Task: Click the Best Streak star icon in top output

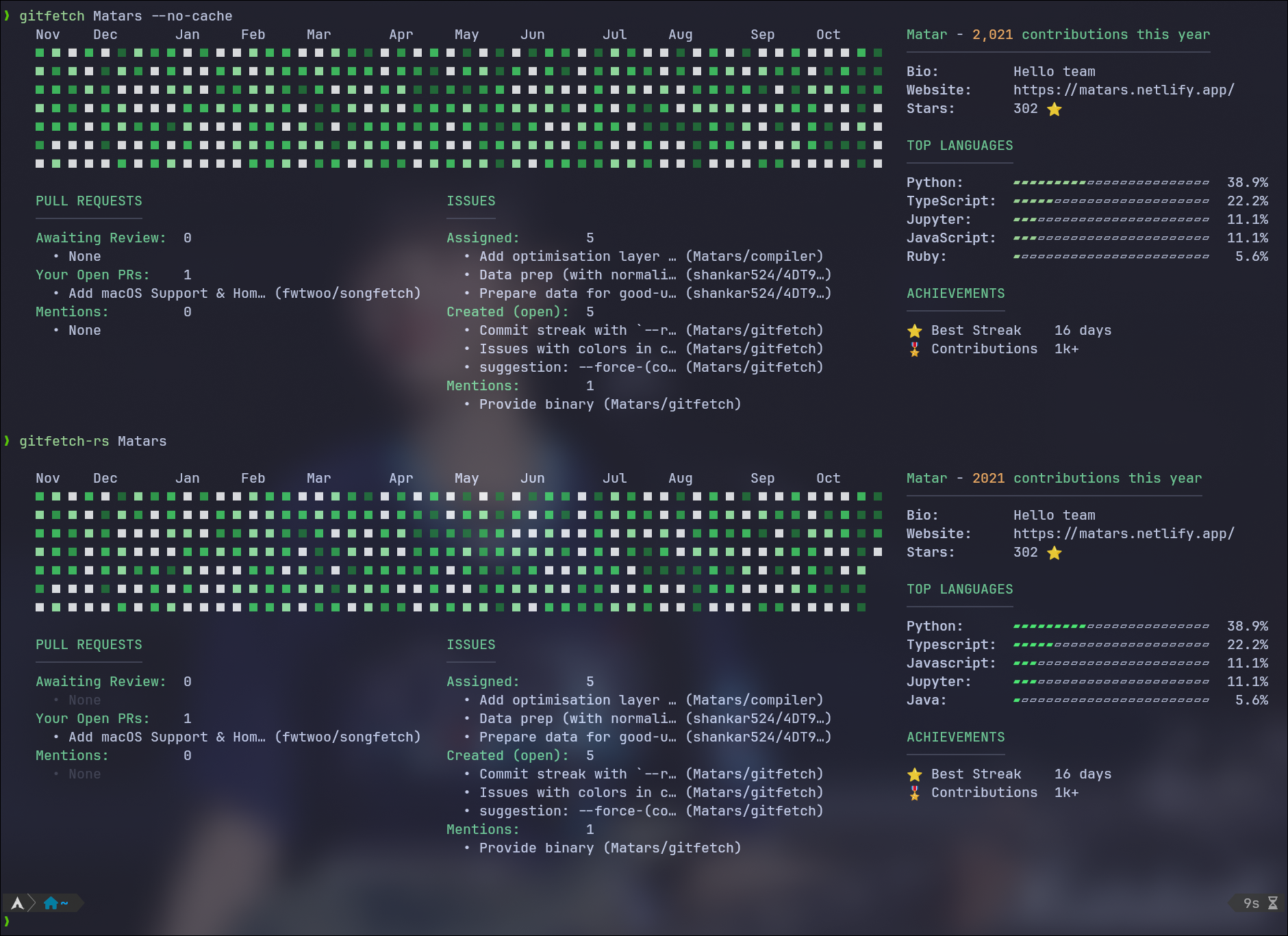Action: point(914,331)
